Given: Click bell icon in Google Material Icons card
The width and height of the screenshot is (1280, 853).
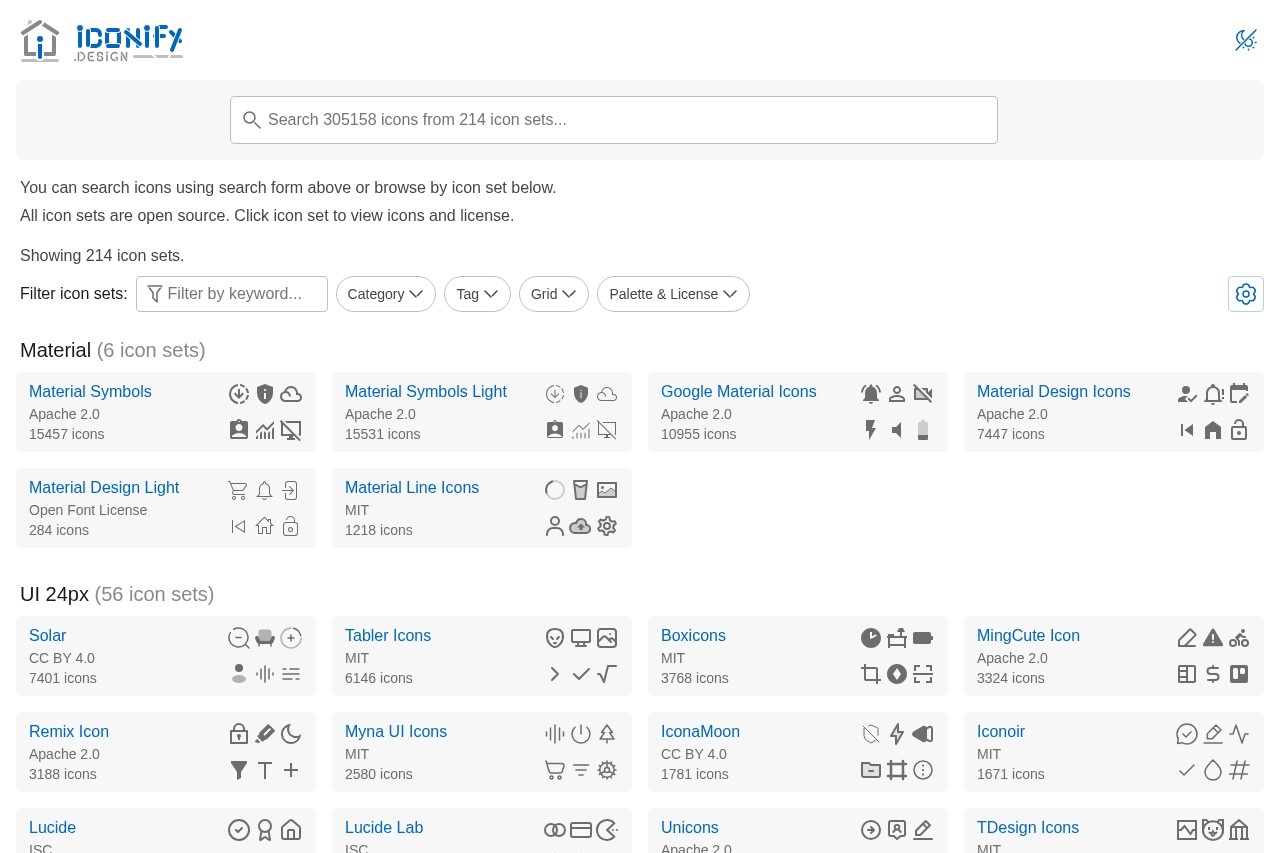Looking at the screenshot, I should pyautogui.click(x=871, y=394).
